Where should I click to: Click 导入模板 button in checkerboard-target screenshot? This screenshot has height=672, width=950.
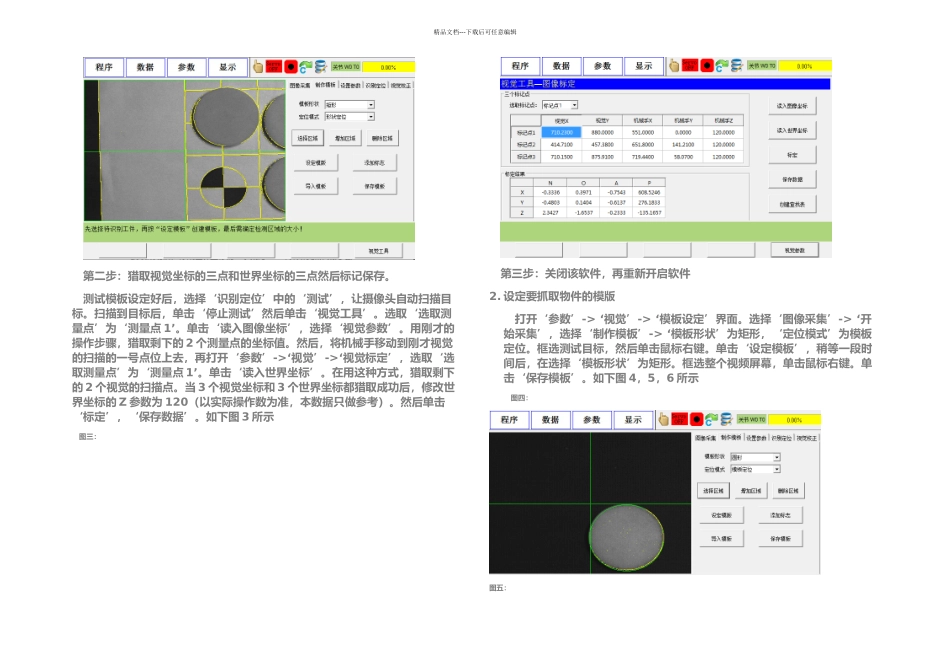316,186
